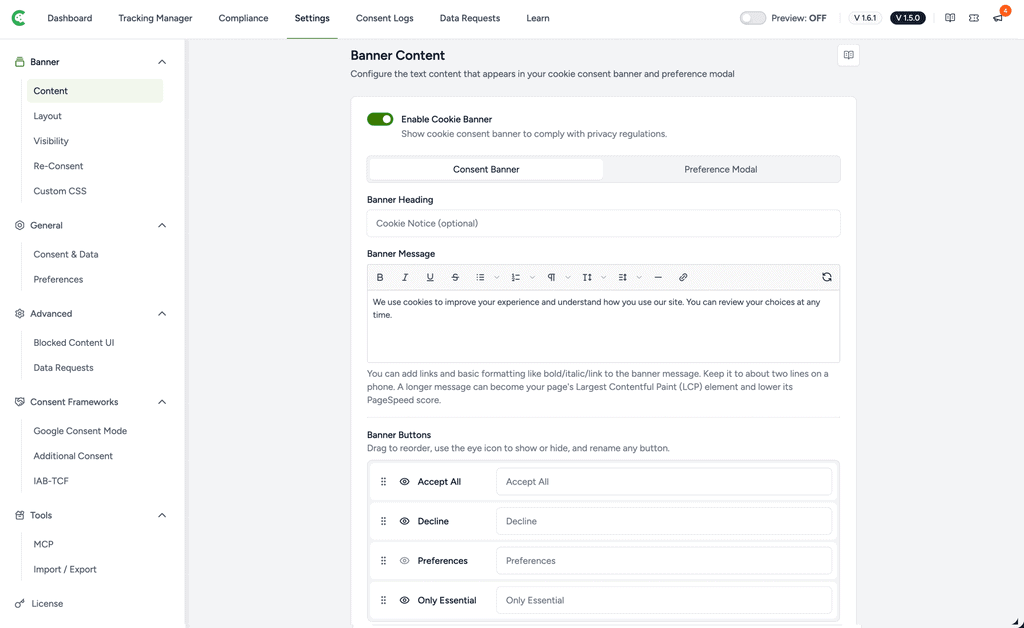The image size is (1024, 628).
Task: Click the text size icon in editor
Action: coord(587,277)
